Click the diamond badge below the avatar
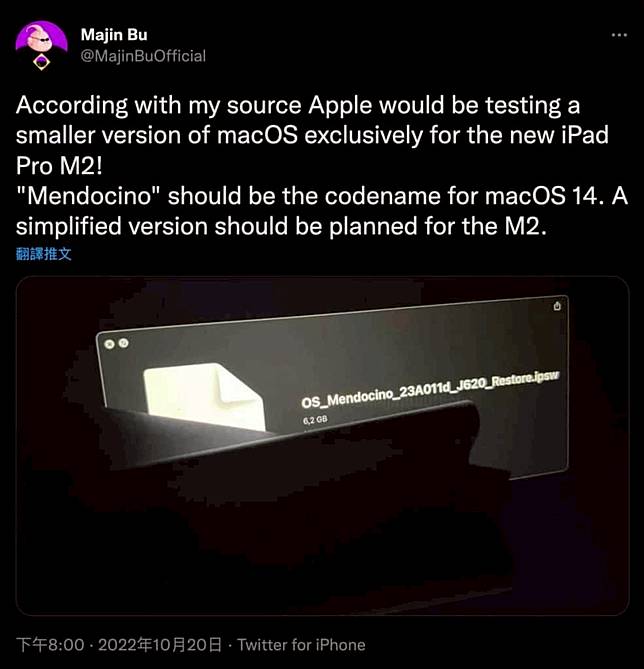 point(41,63)
